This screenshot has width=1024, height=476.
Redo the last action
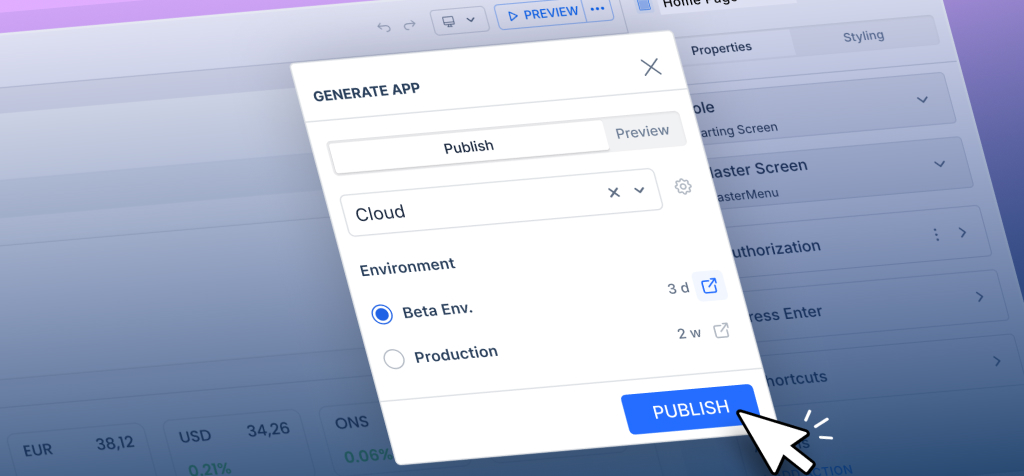[x=409, y=26]
